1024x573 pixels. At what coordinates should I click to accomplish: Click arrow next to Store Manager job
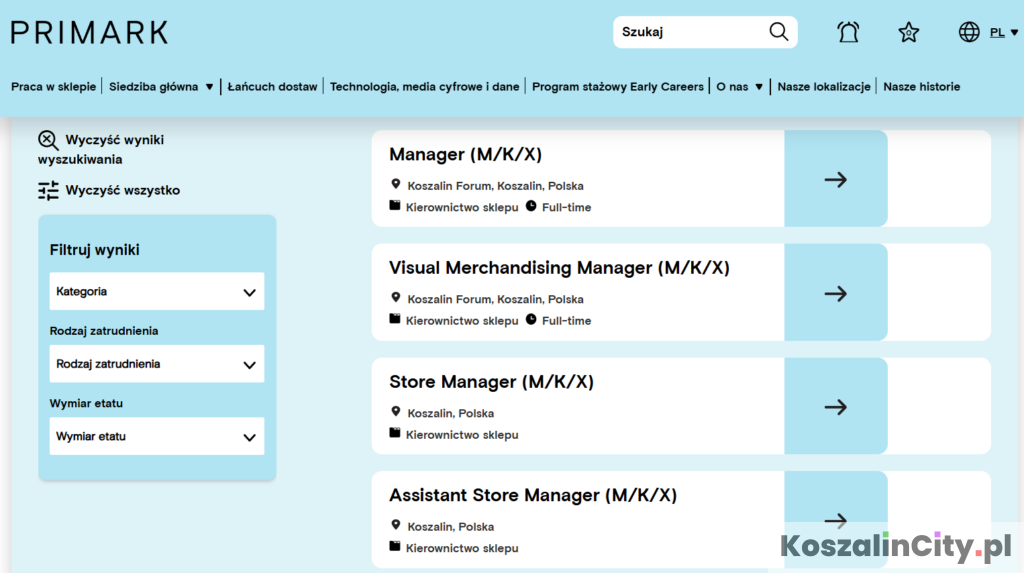click(x=835, y=407)
